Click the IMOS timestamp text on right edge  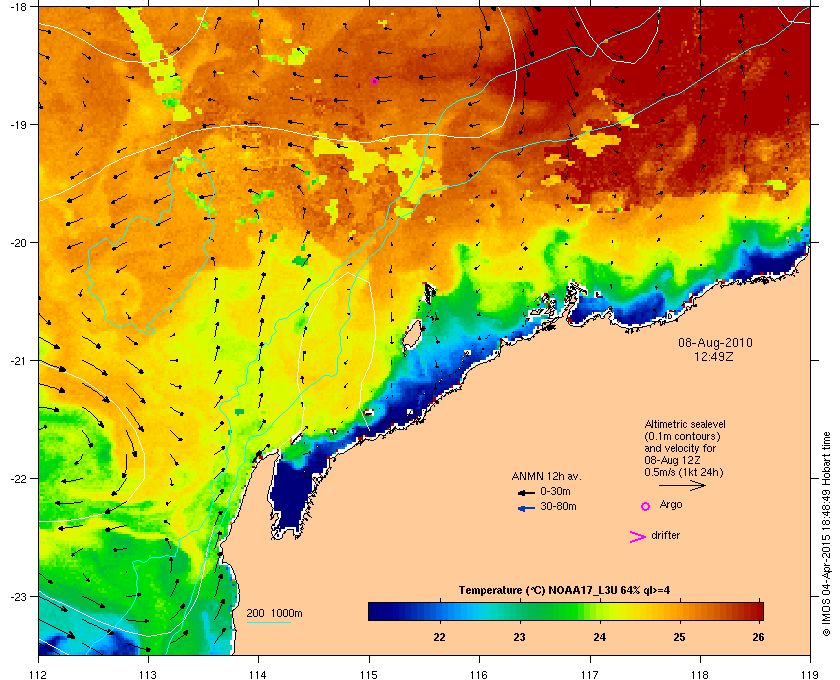coord(826,534)
